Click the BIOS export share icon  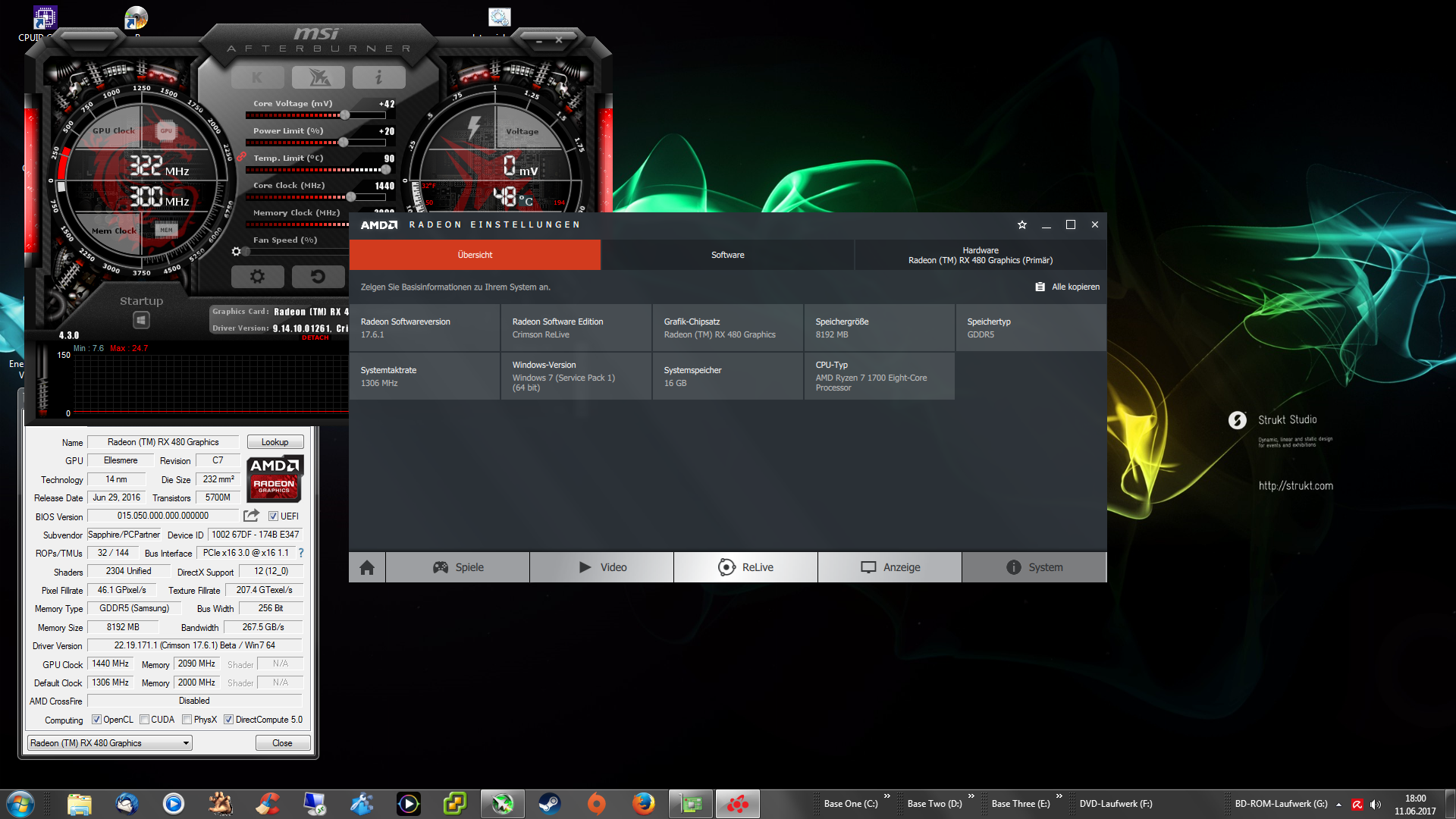(251, 516)
